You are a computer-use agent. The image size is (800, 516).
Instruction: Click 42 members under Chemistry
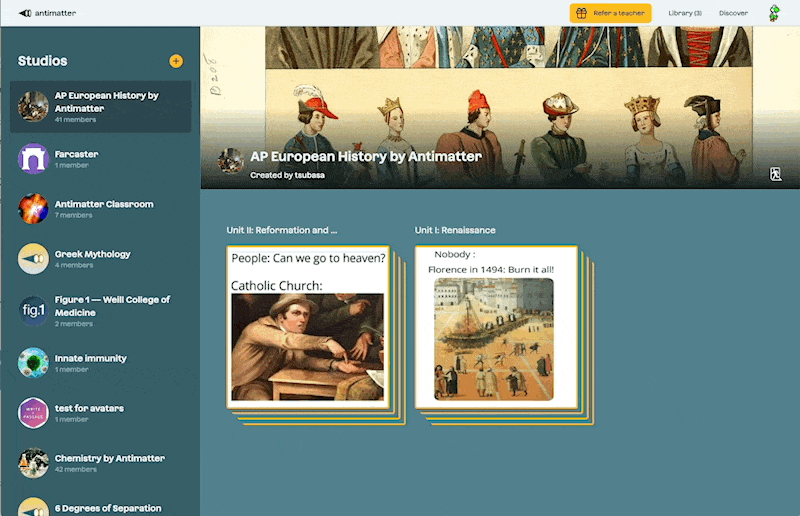click(x=76, y=469)
